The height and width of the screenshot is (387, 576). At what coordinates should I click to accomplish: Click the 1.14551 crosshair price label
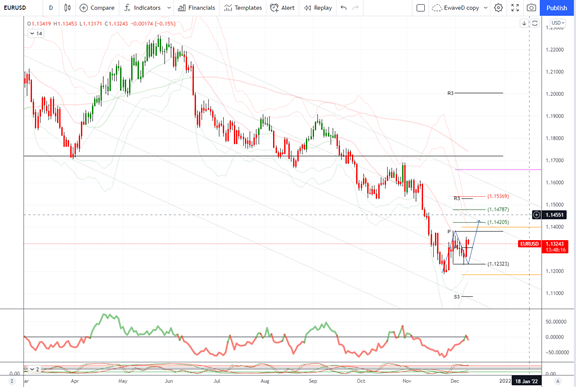point(555,214)
